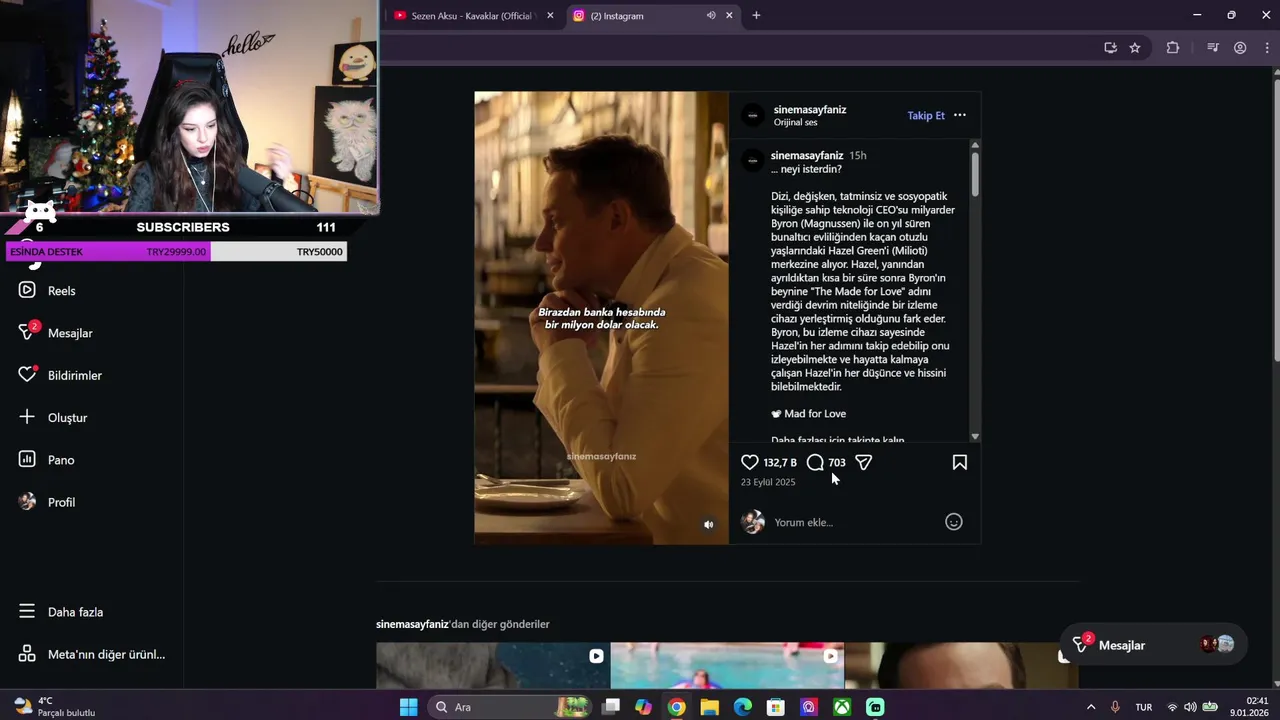Open the Chrome three-dot menu
The image size is (1280, 720).
pyautogui.click(x=1265, y=47)
